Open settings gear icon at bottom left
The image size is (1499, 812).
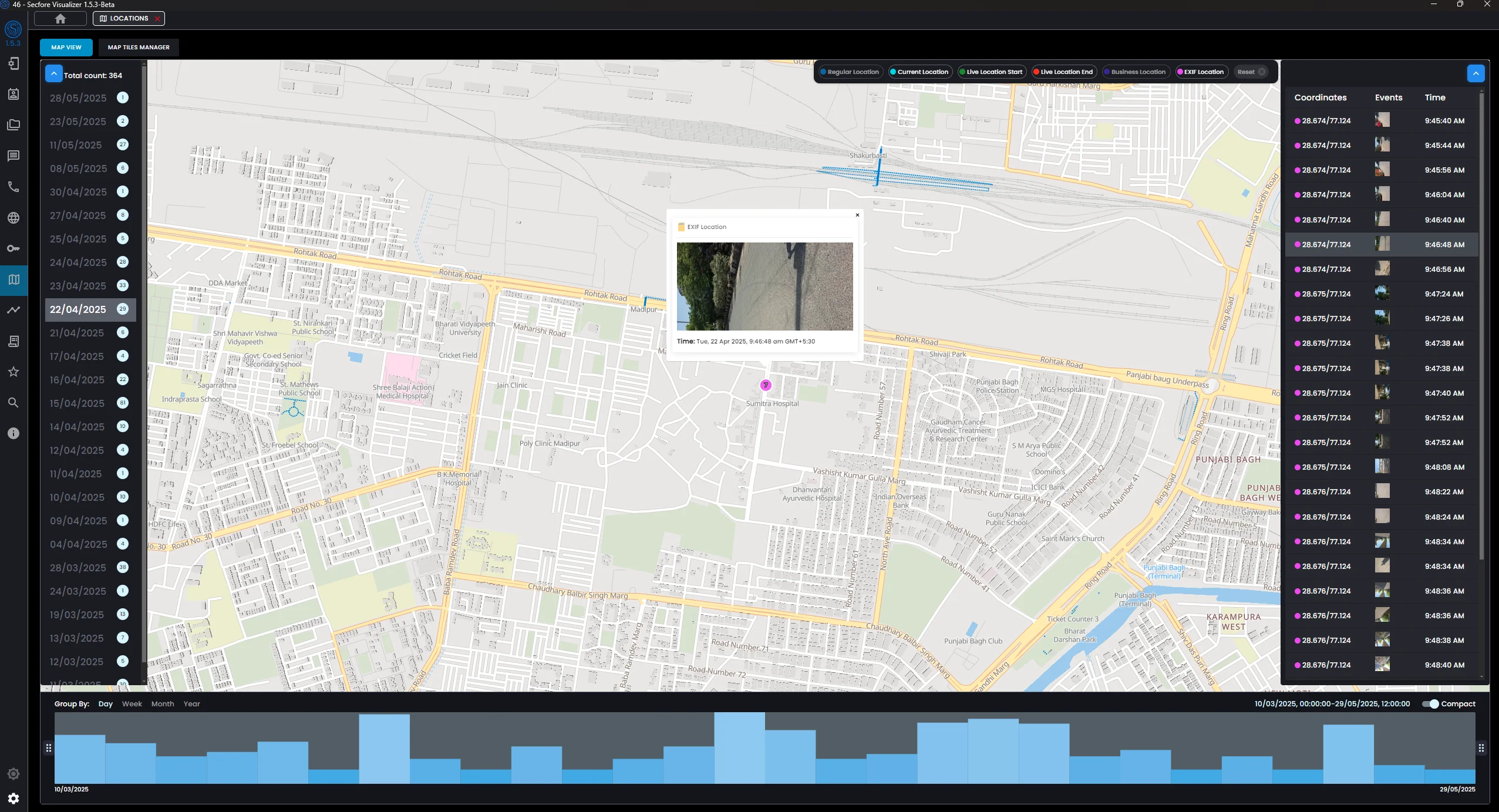click(13, 798)
